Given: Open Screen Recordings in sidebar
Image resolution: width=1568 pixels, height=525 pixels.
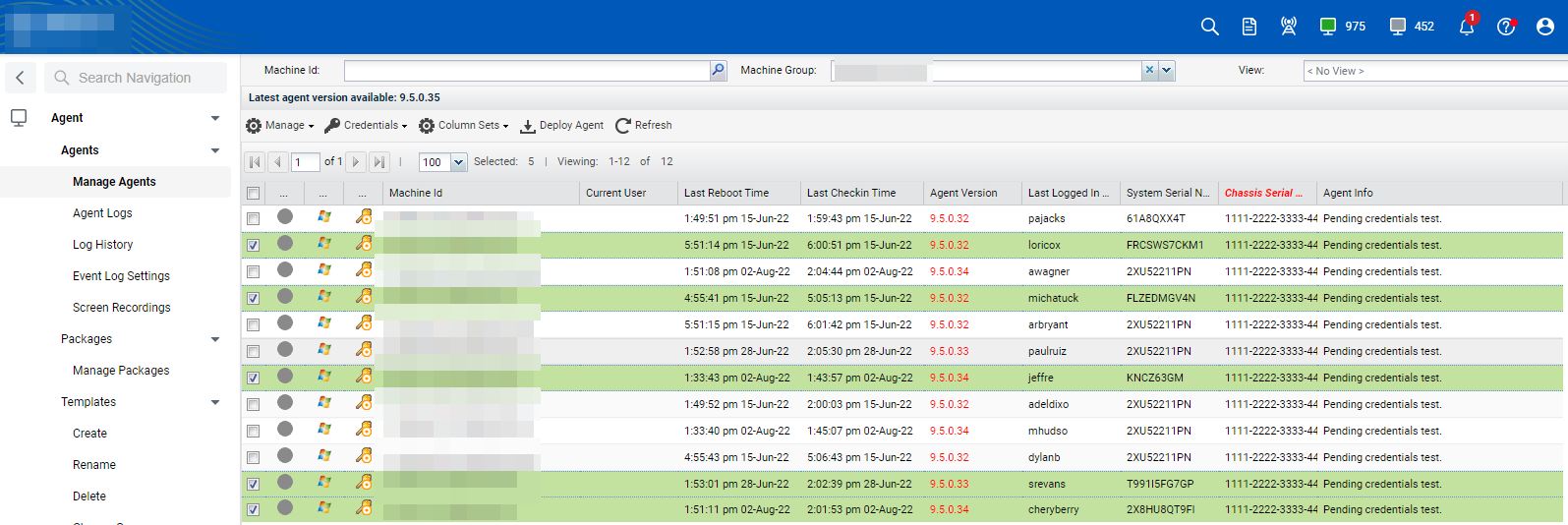Looking at the screenshot, I should [x=121, y=308].
